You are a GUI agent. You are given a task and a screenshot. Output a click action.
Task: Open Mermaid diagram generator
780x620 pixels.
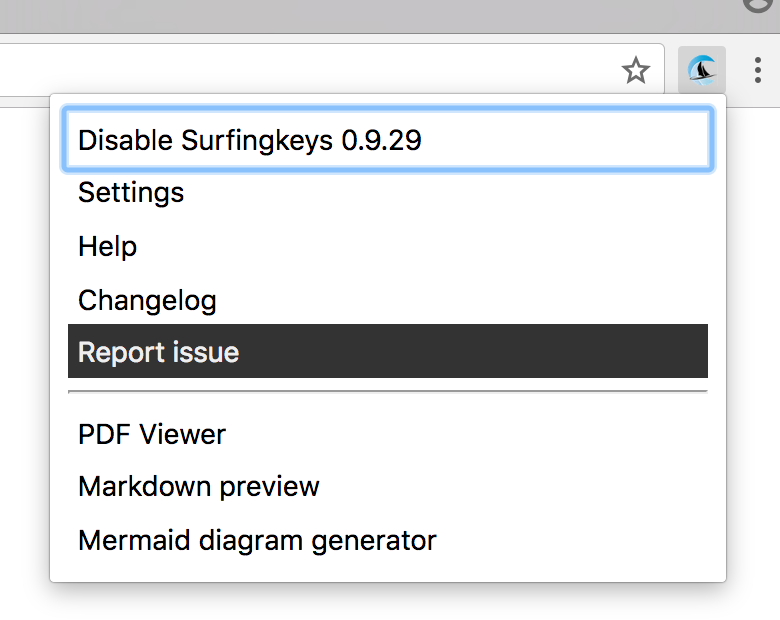[x=388, y=540]
